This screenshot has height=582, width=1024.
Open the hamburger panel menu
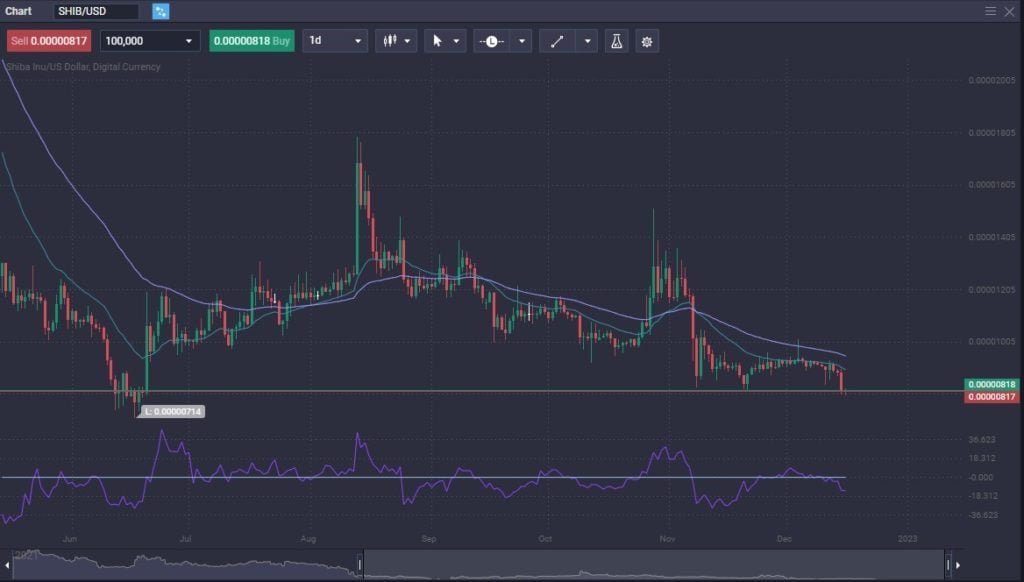[990, 11]
